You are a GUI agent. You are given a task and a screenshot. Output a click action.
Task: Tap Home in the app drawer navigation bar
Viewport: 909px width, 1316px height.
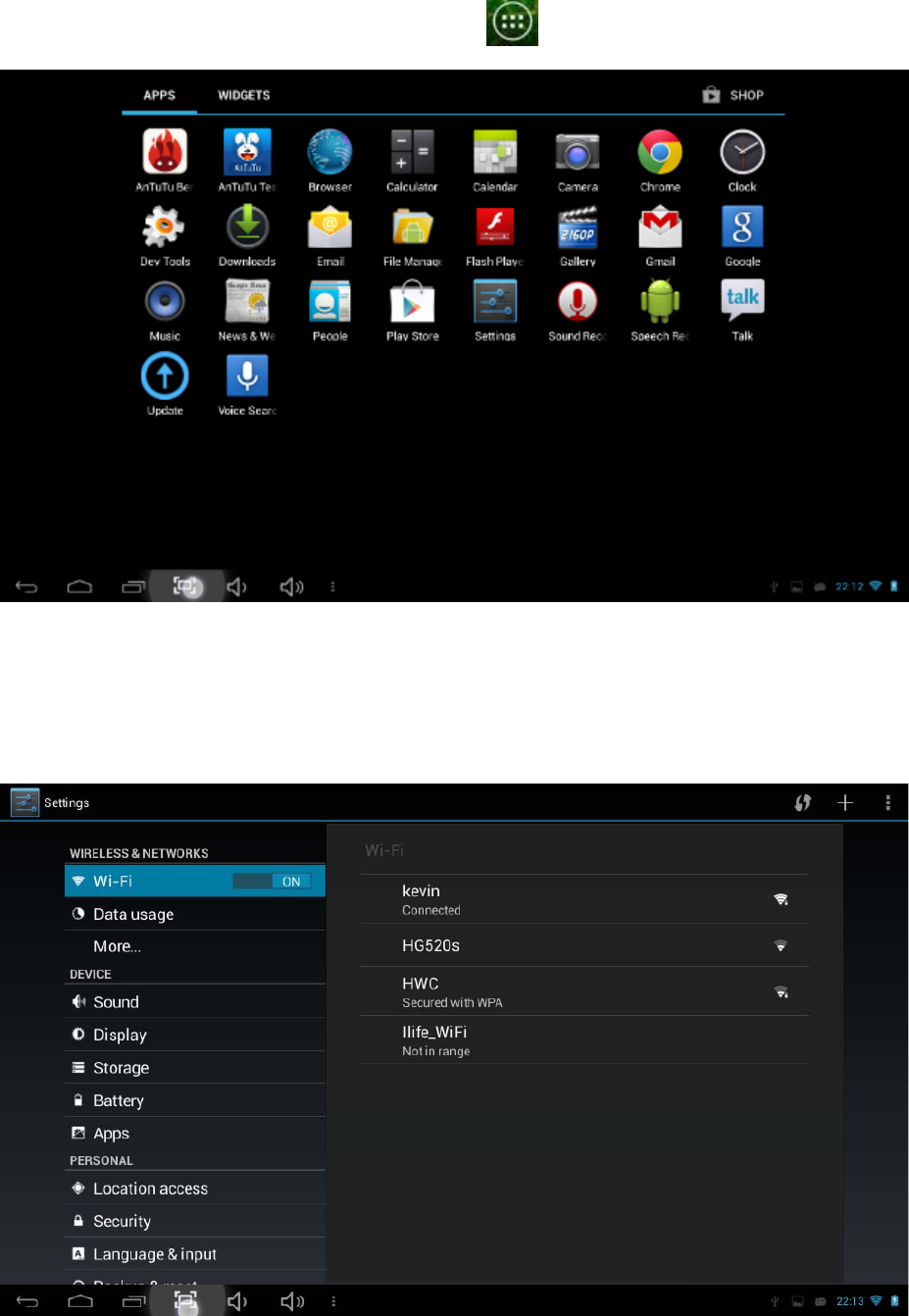click(x=79, y=586)
